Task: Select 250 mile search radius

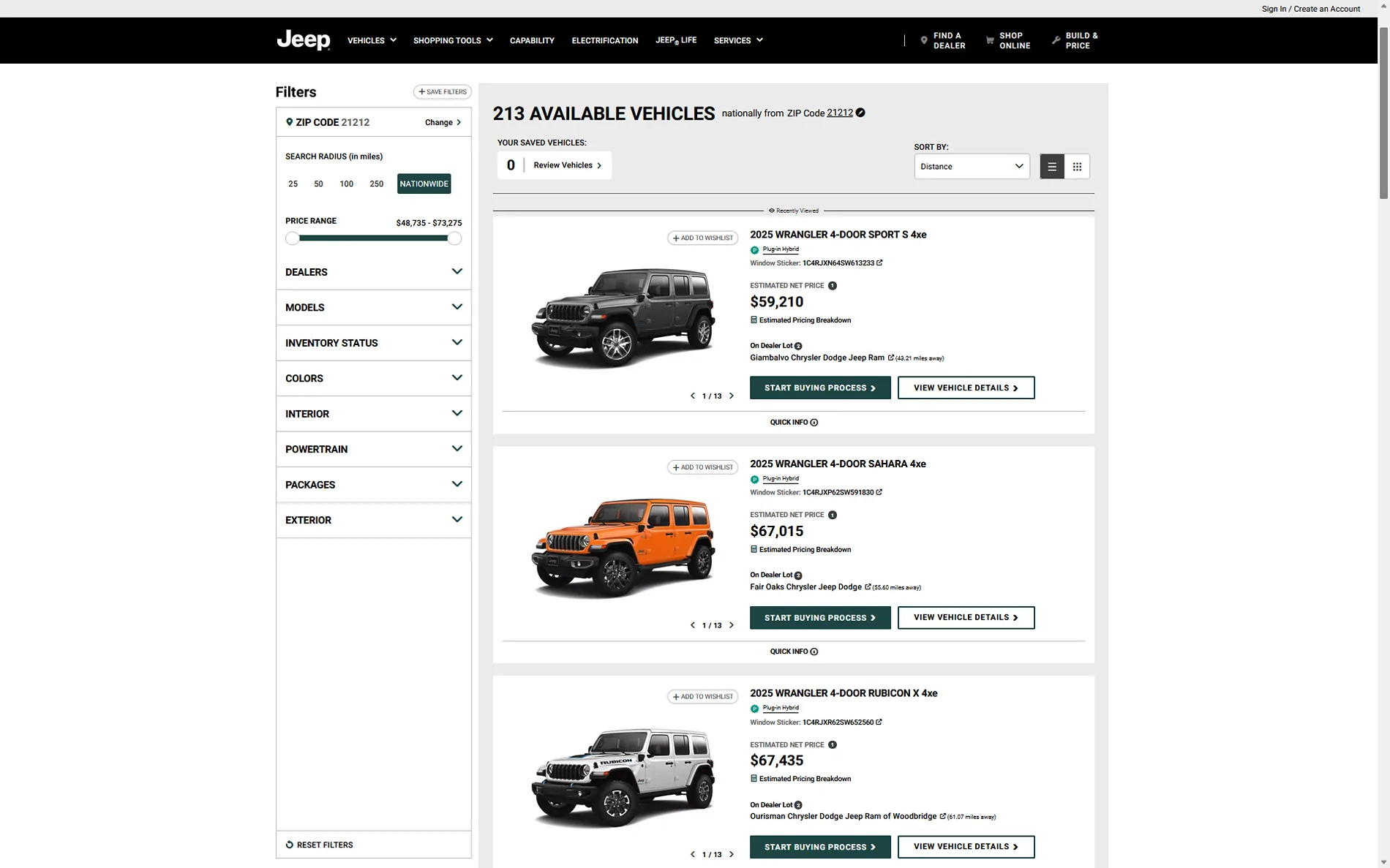Action: [376, 184]
